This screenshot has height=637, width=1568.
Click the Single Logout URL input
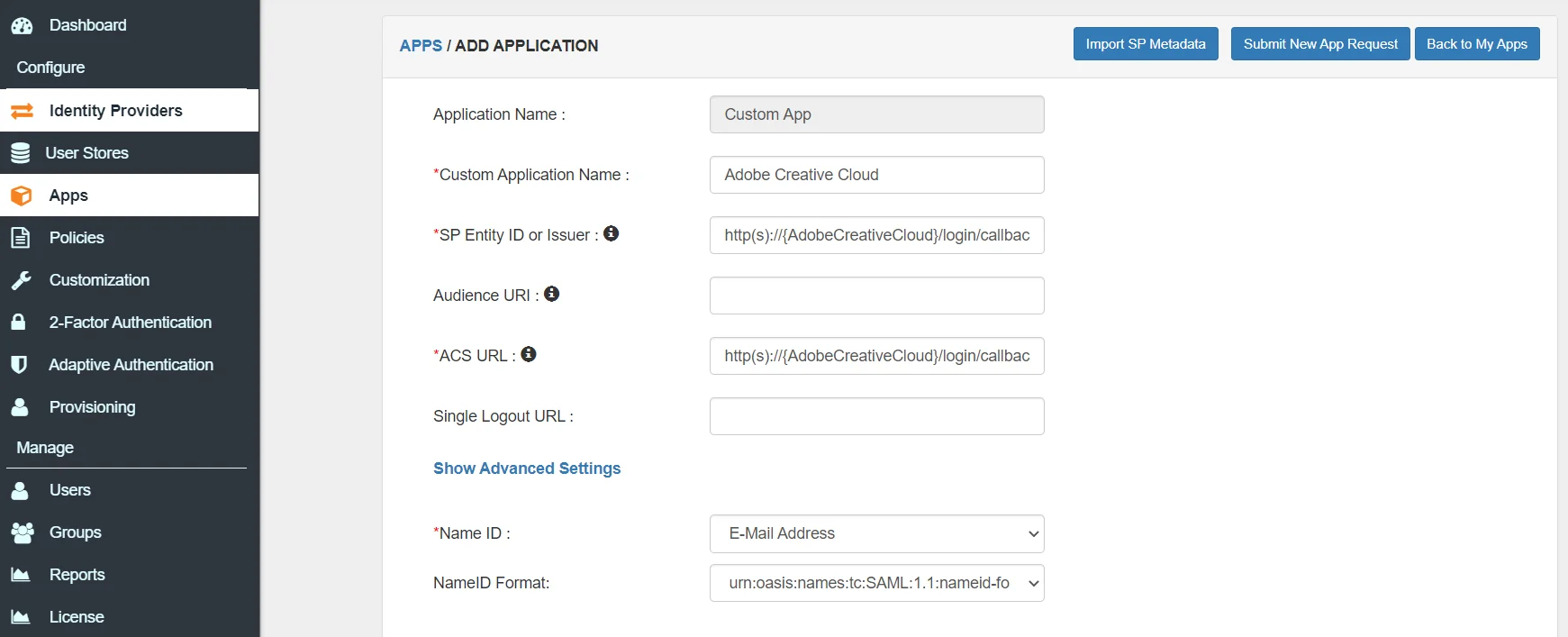pyautogui.click(x=877, y=416)
